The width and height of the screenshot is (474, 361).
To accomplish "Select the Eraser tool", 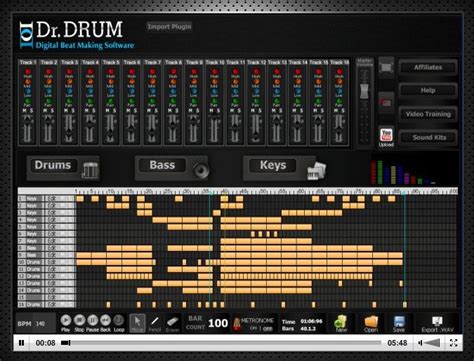I will [x=172, y=322].
